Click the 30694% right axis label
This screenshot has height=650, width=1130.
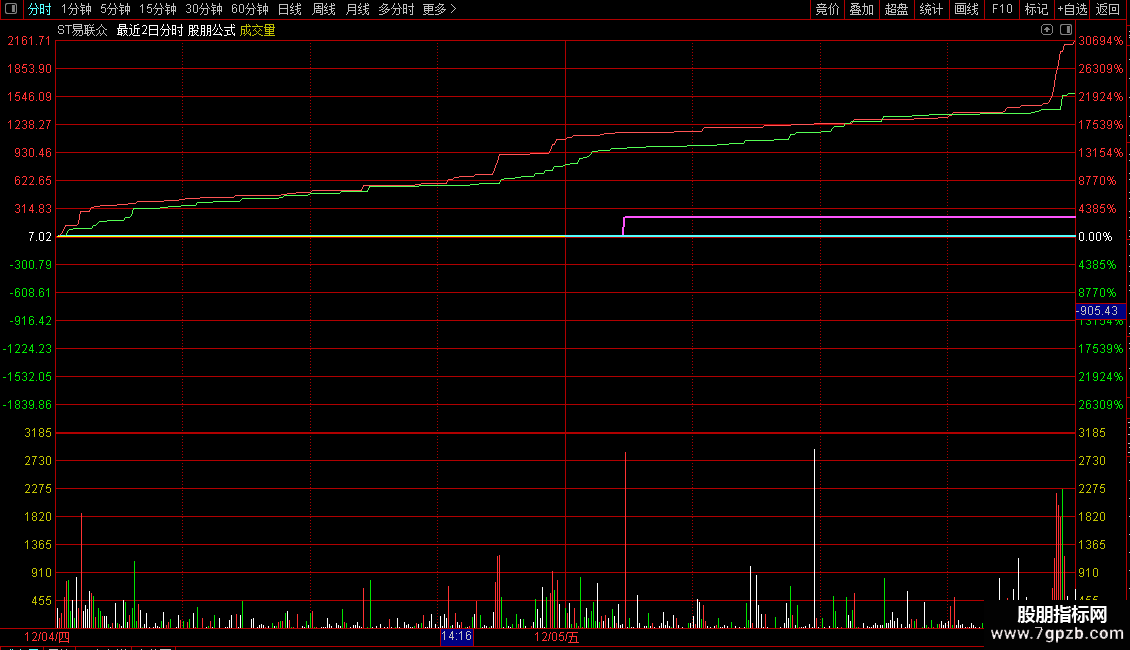(x=1100, y=41)
